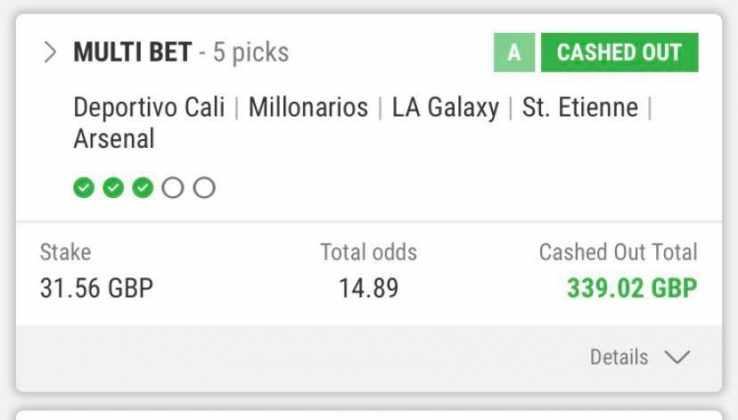The height and width of the screenshot is (420, 738).
Task: Click the 5 picks count label
Action: click(x=250, y=53)
